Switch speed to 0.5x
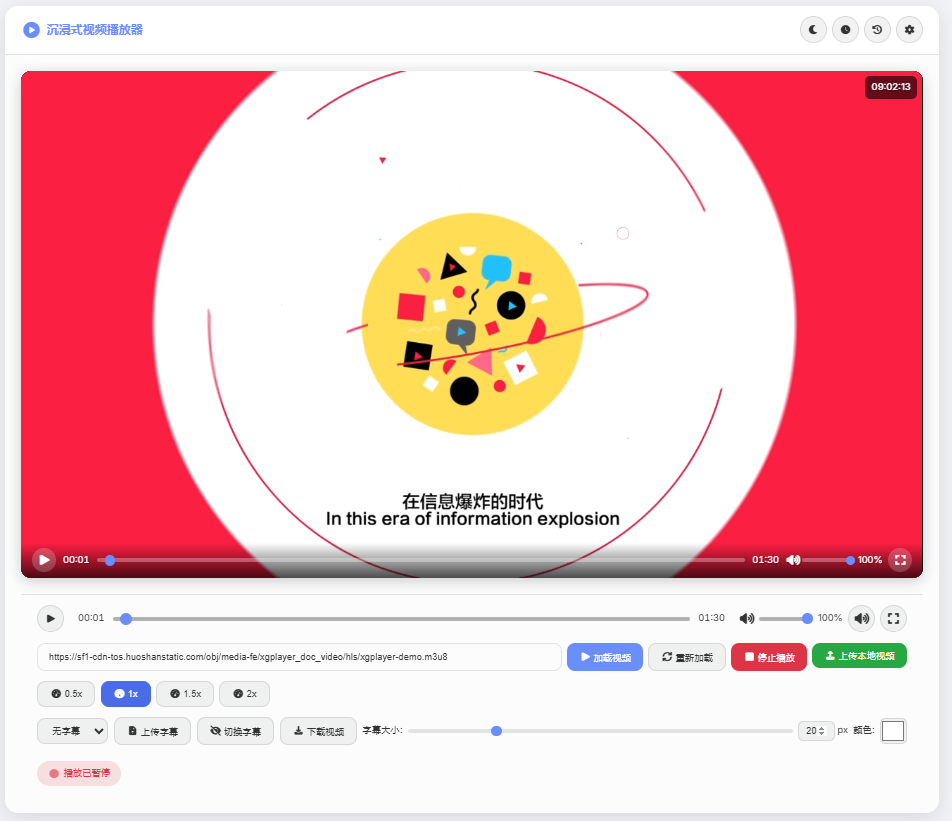 [65, 693]
